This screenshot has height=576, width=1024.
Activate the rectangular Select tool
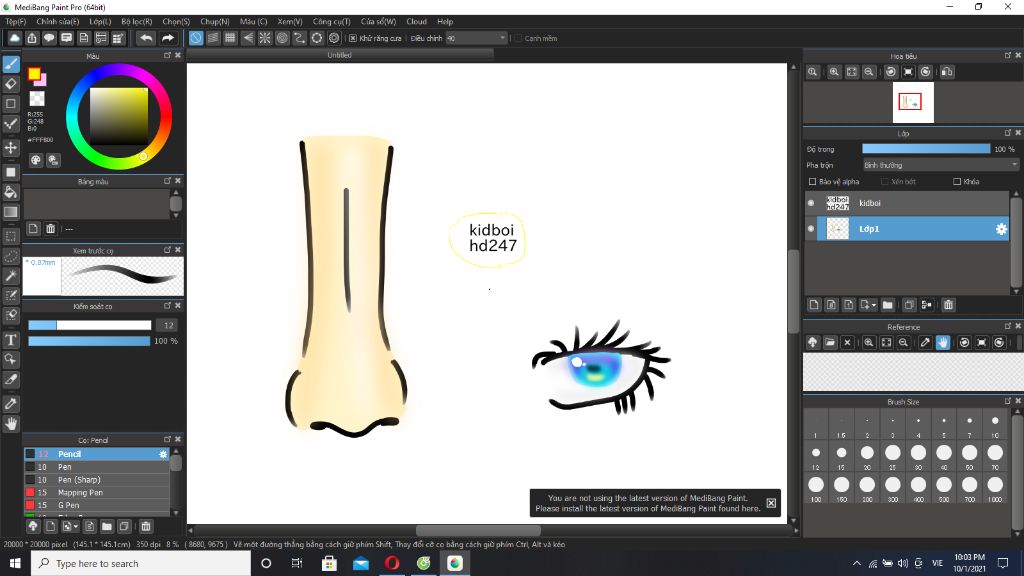click(x=11, y=236)
